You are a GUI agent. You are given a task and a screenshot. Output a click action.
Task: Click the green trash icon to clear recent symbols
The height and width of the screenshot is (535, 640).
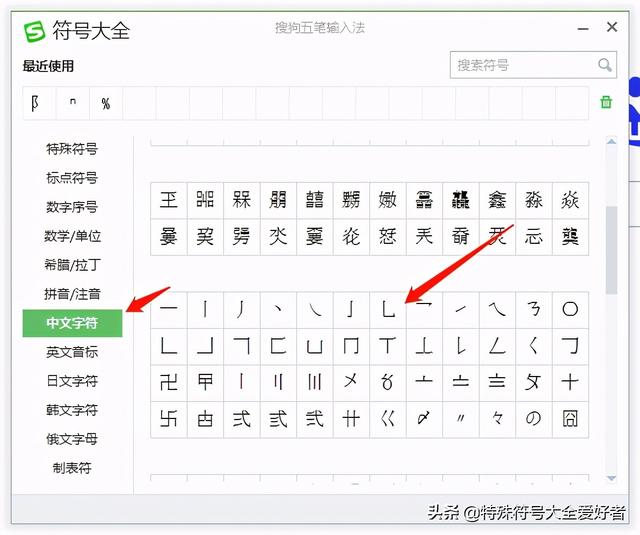coord(606,102)
